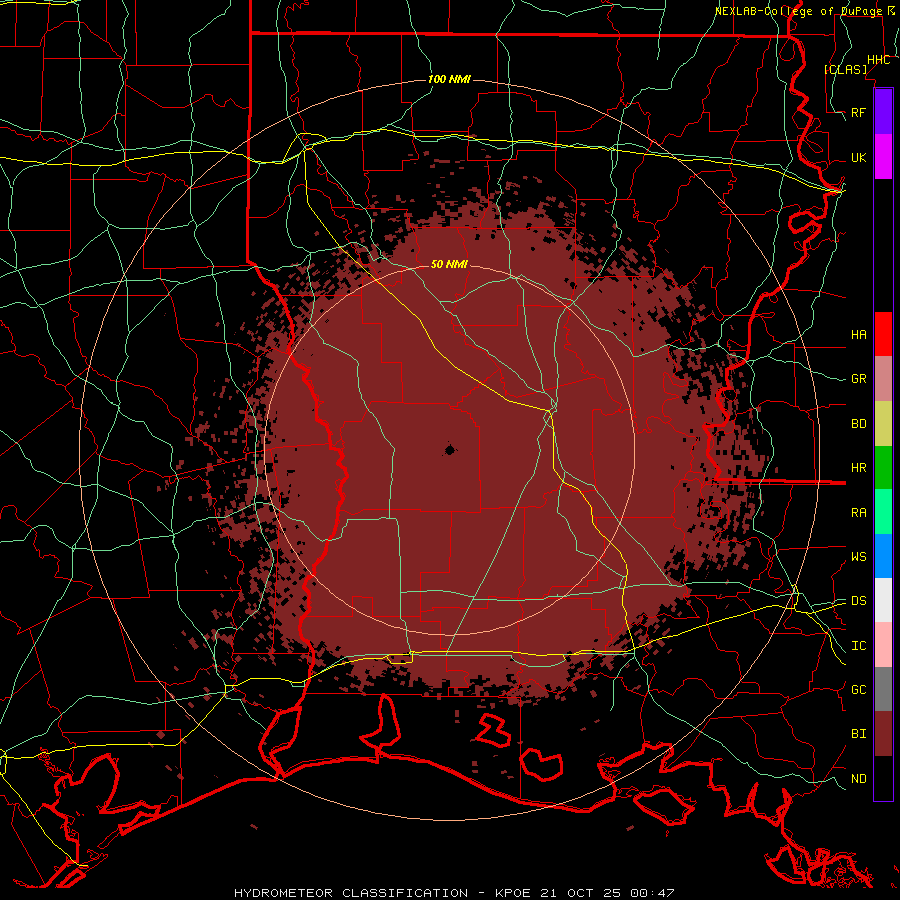This screenshot has height=900, width=900.
Task: Click the "NEXLAB-College of DuPage" credit text
Action: pyautogui.click(x=798, y=11)
